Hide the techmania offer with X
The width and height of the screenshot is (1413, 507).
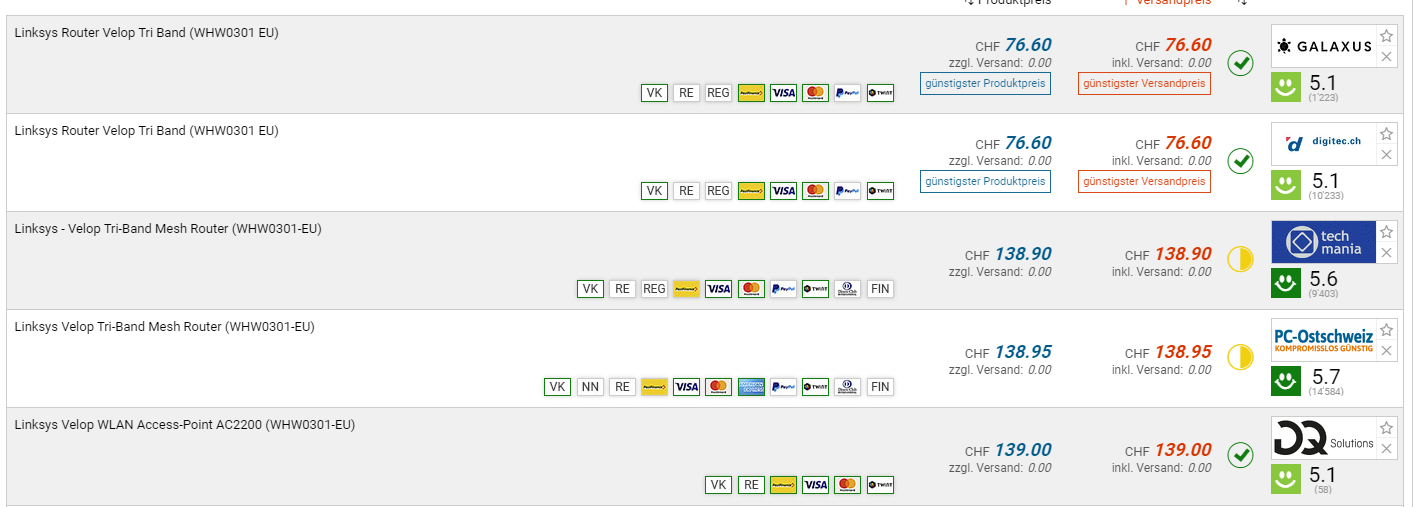pos(1386,253)
